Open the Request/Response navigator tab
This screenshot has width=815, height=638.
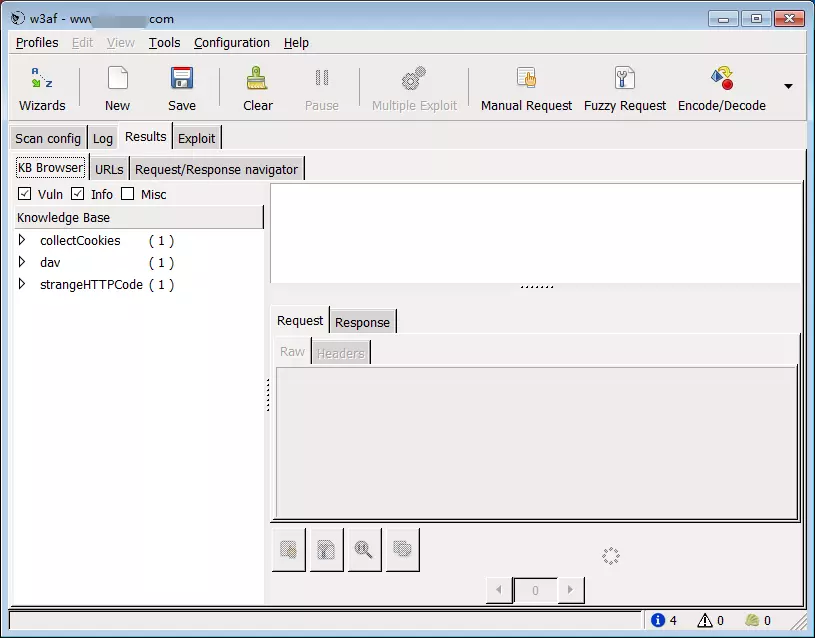coord(216,170)
